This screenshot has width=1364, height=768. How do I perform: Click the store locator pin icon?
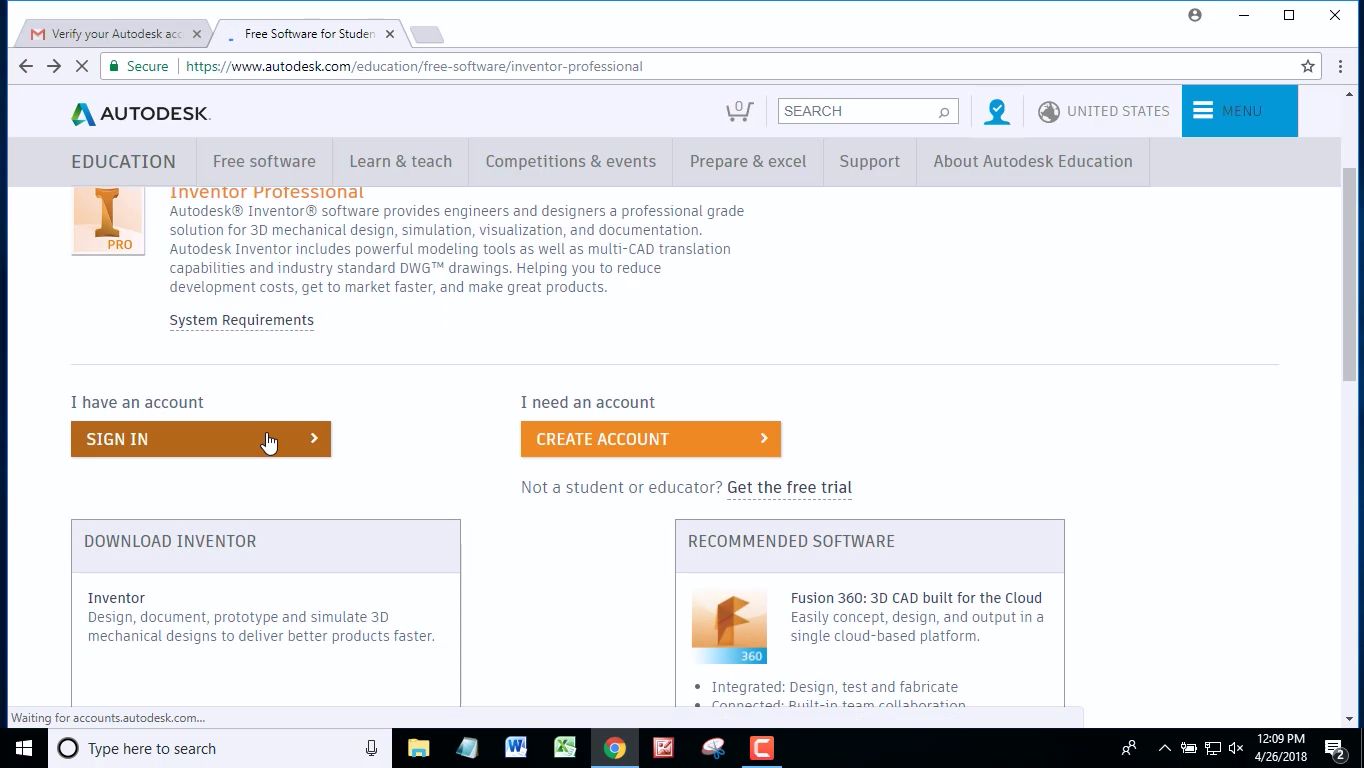click(x=996, y=111)
